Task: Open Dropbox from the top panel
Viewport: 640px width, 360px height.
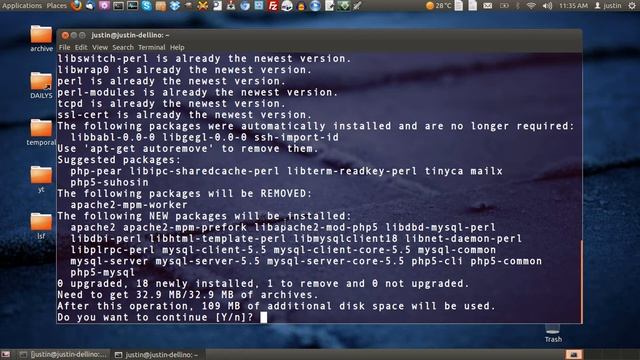Action: pyautogui.click(x=175, y=6)
